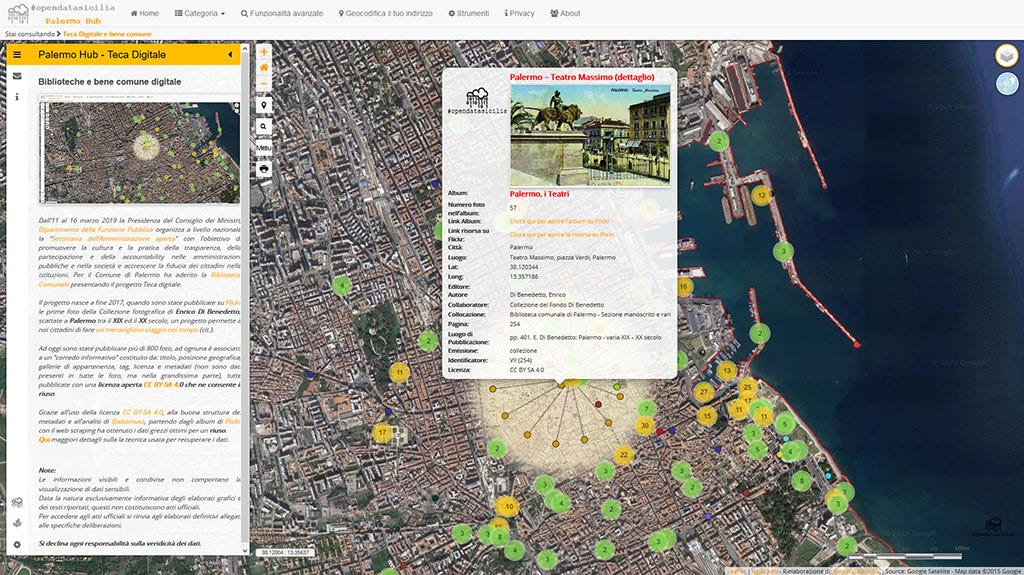Open the envelope contact tab in sidebar
Screen dimensions: 1024x575
17,76
